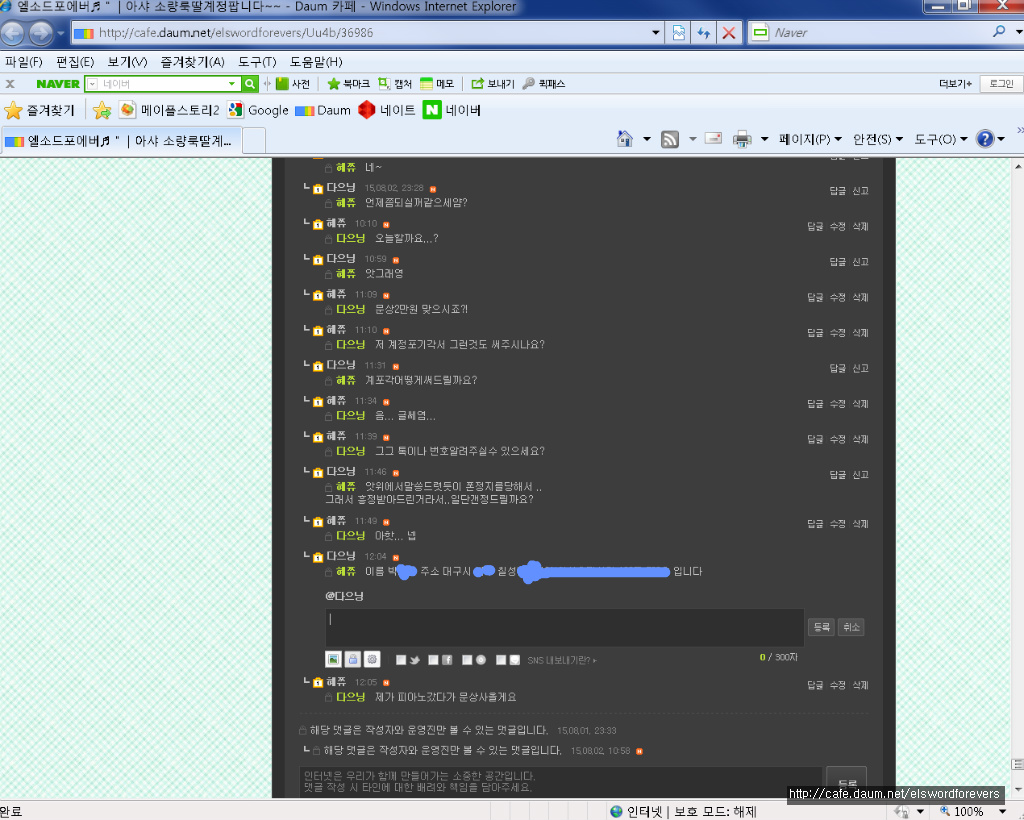This screenshot has height=820, width=1024.
Task: Open the 편집(E) menu
Action: click(75, 62)
